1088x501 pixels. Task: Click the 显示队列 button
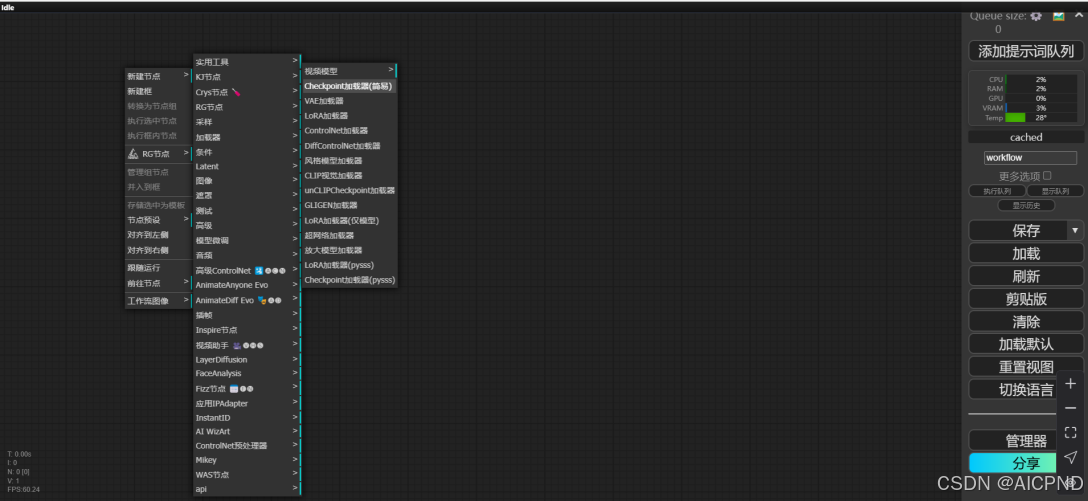click(x=1055, y=191)
